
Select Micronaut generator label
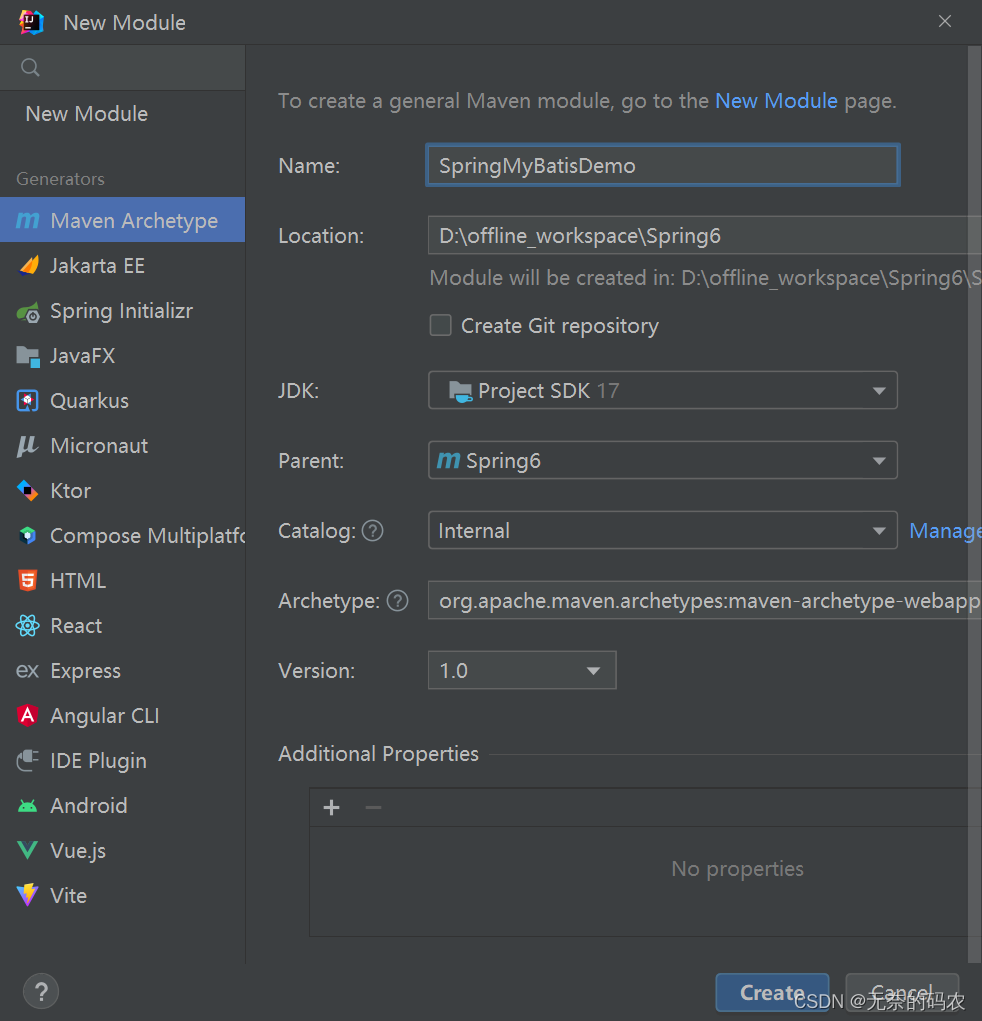tap(99, 446)
